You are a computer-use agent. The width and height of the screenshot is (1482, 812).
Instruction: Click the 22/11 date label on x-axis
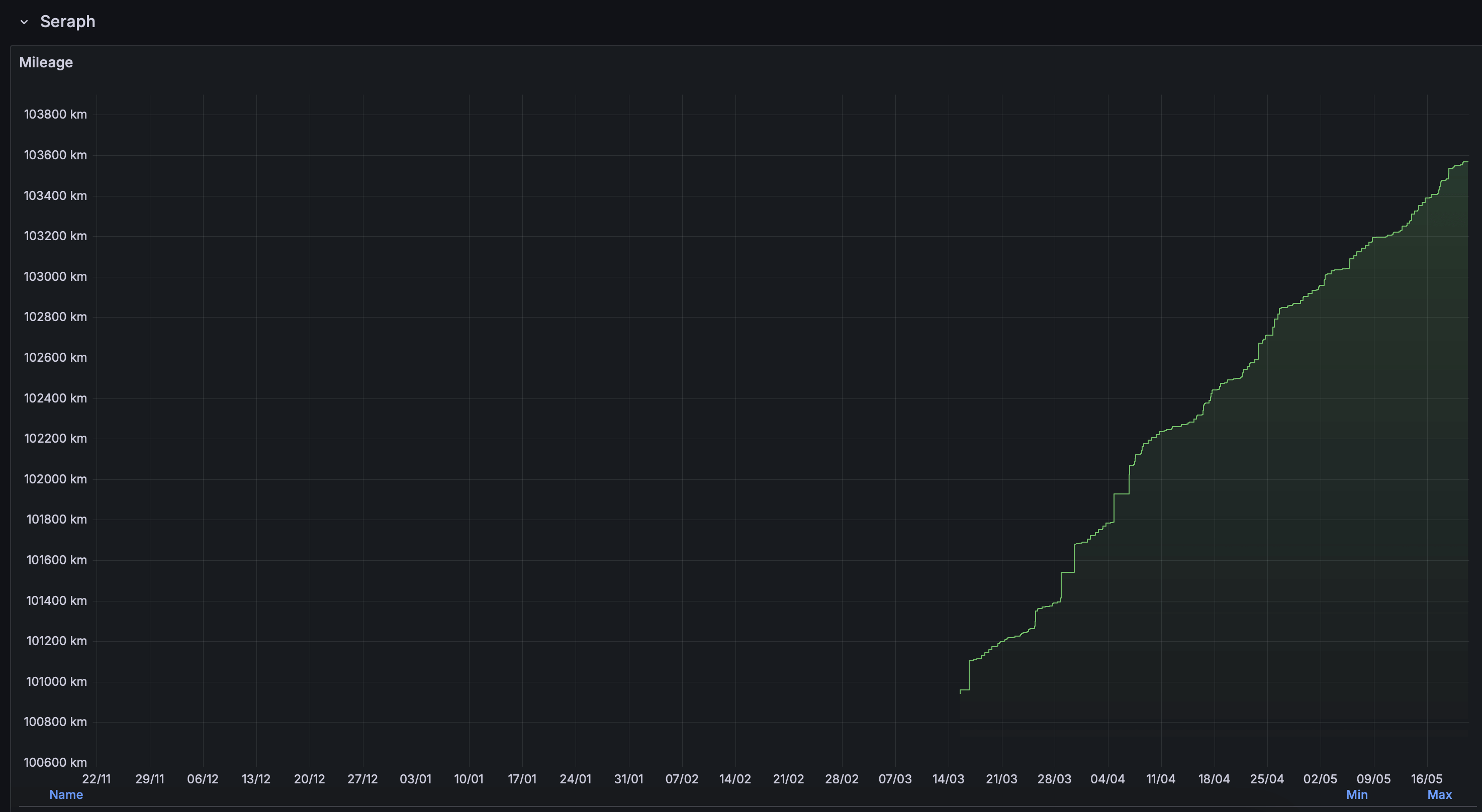pyautogui.click(x=97, y=779)
